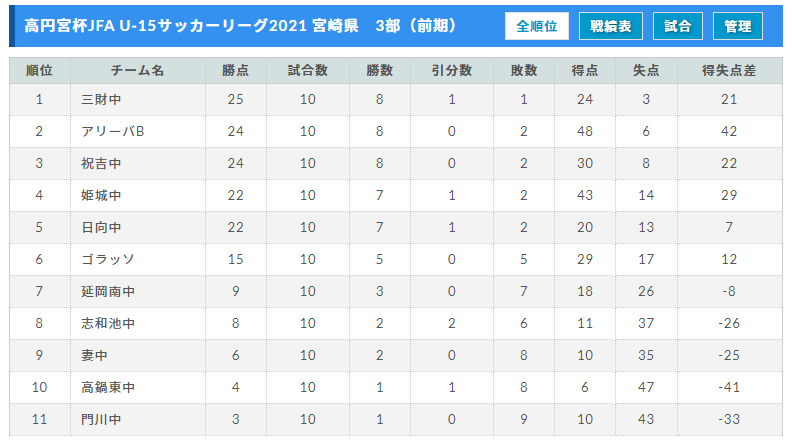Select team 門川中 row
792x446 pixels.
pyautogui.click(x=396, y=419)
